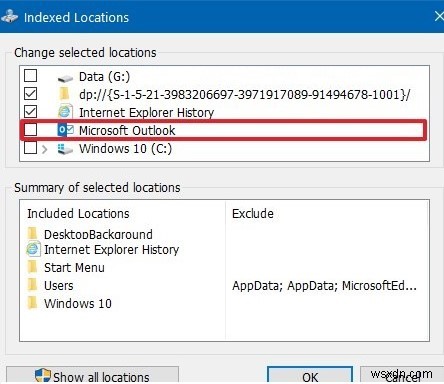The height and width of the screenshot is (384, 444).
Task: Select the Internet Explorer History tree label
Action: [x=146, y=113]
